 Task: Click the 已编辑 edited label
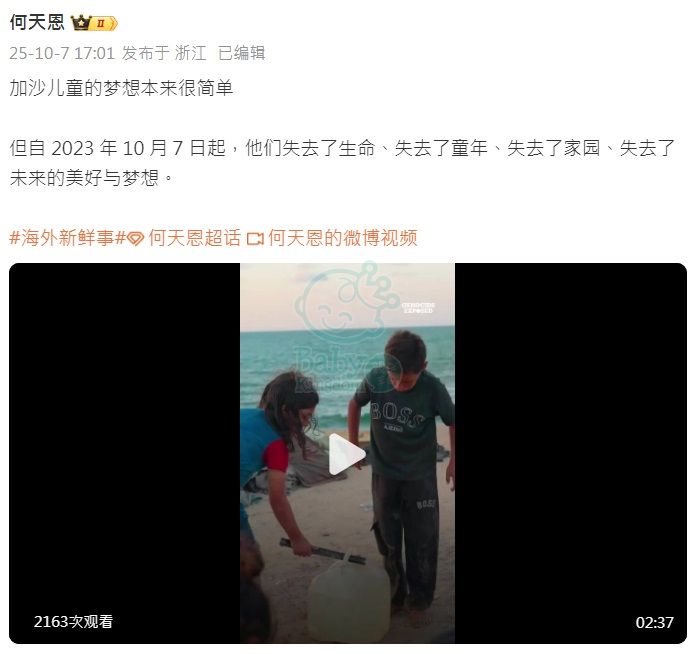tap(242, 53)
